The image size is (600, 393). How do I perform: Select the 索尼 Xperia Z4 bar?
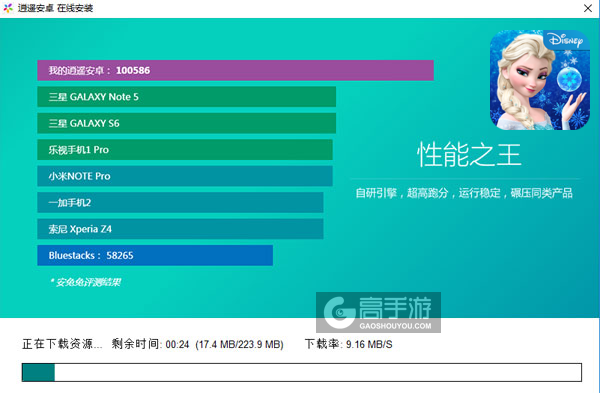[180, 229]
